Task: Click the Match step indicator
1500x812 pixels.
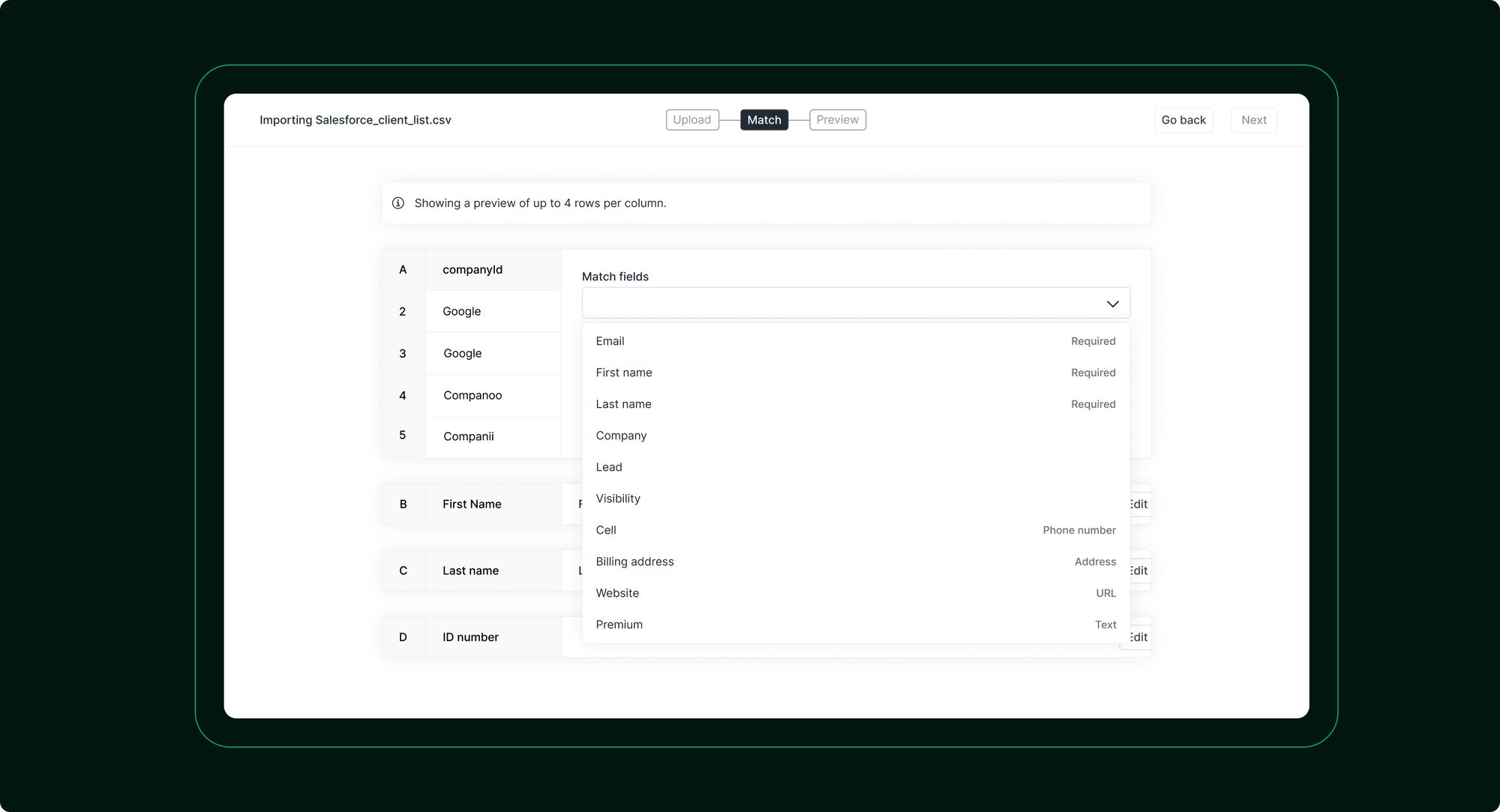Action: (763, 120)
